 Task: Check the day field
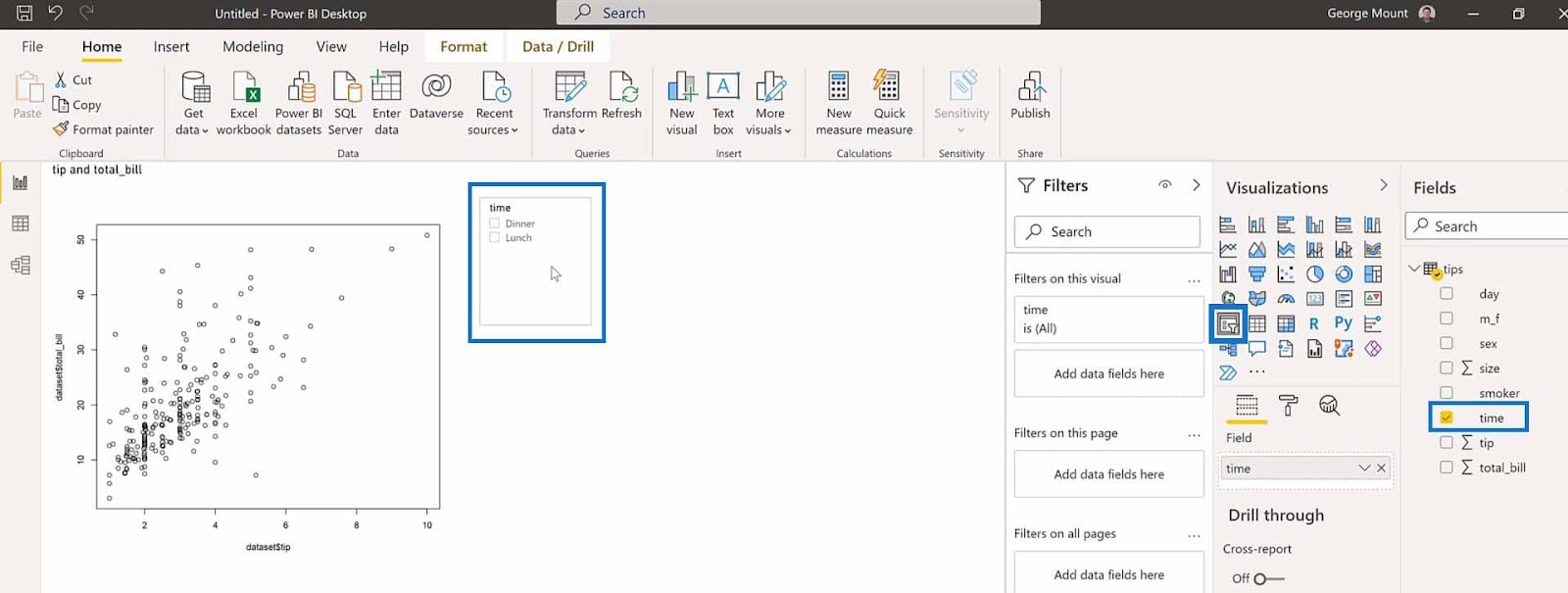1446,293
